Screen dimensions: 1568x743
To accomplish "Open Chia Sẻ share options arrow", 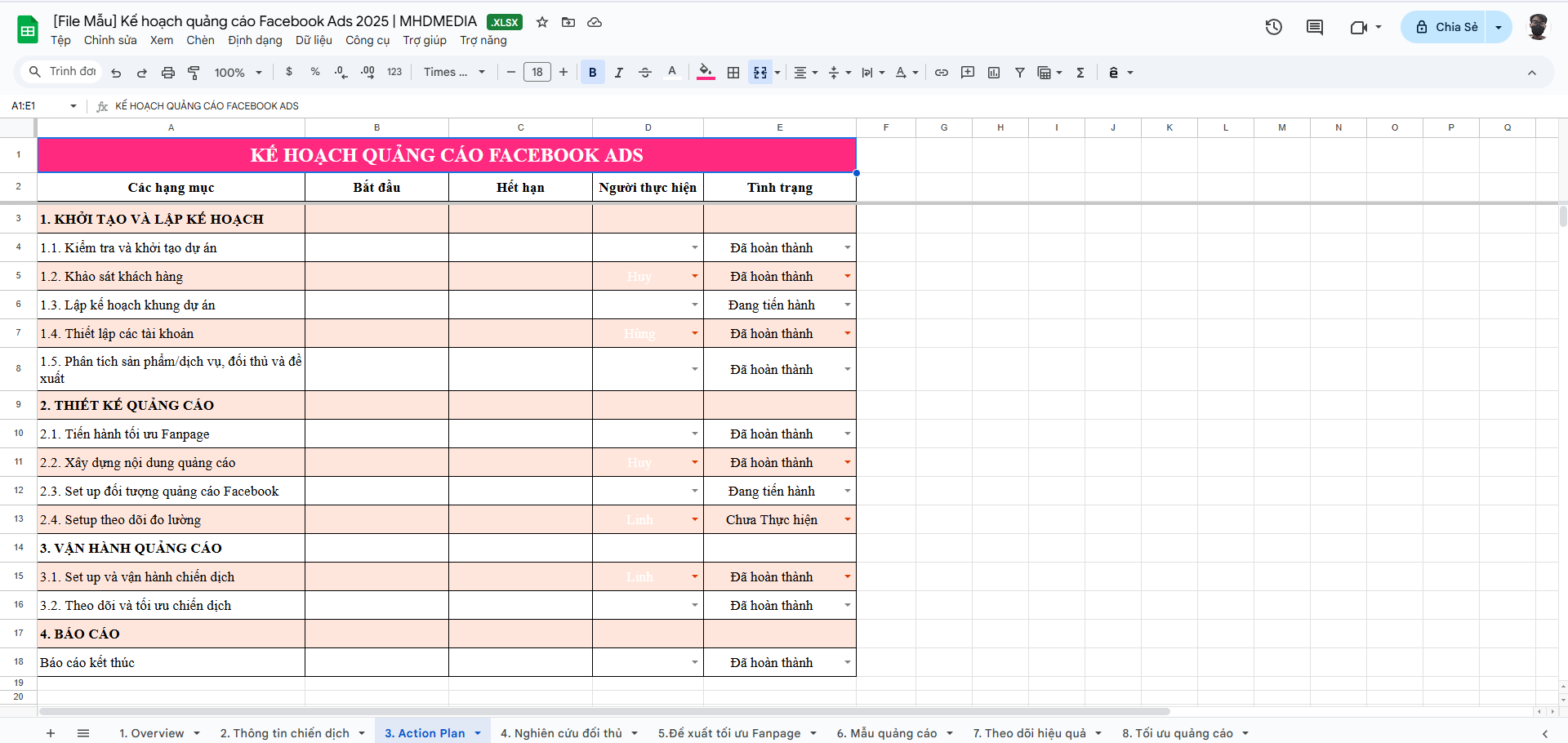I will (x=1499, y=27).
